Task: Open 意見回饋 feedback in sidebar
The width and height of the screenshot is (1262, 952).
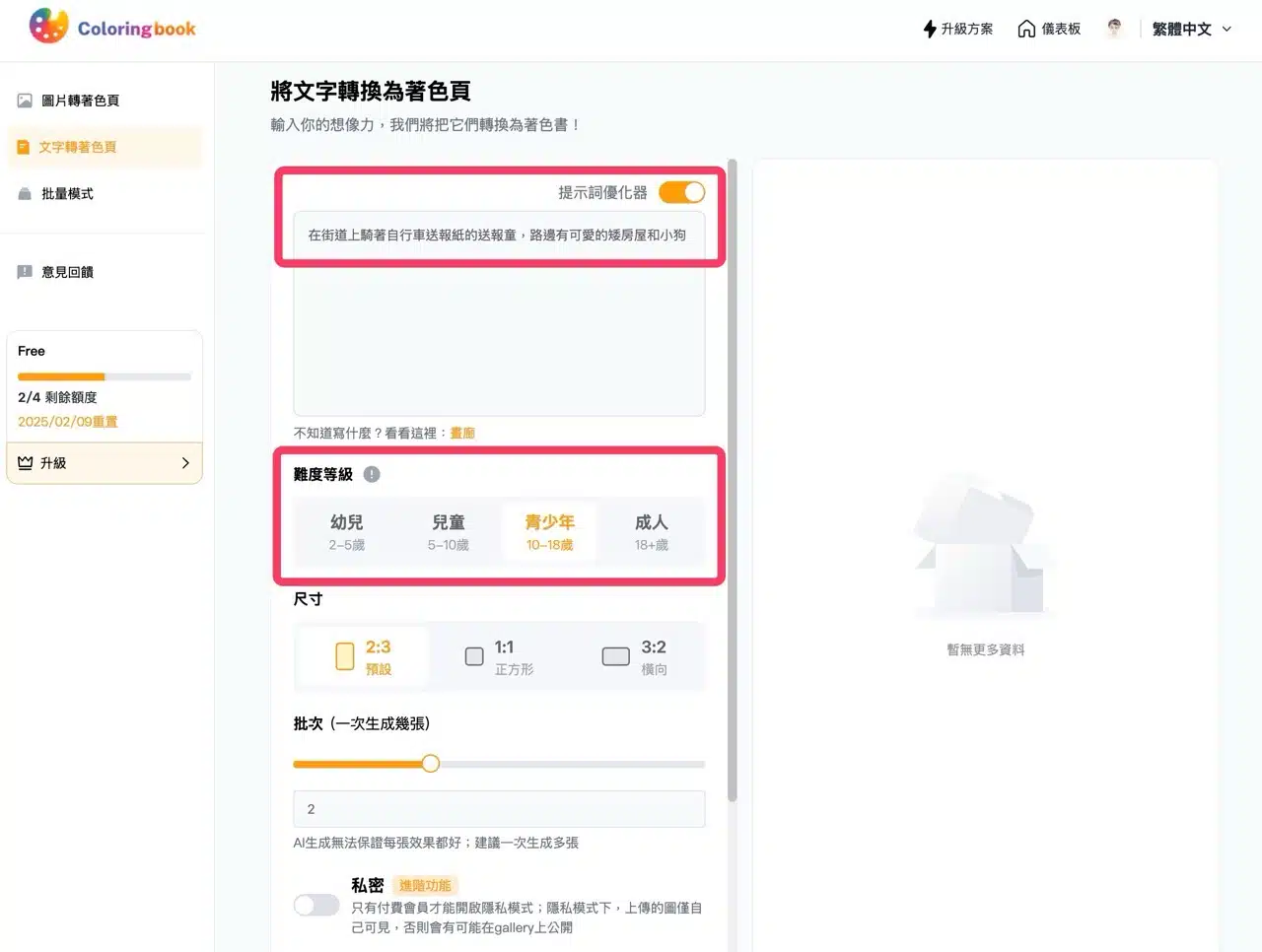Action: (x=67, y=272)
